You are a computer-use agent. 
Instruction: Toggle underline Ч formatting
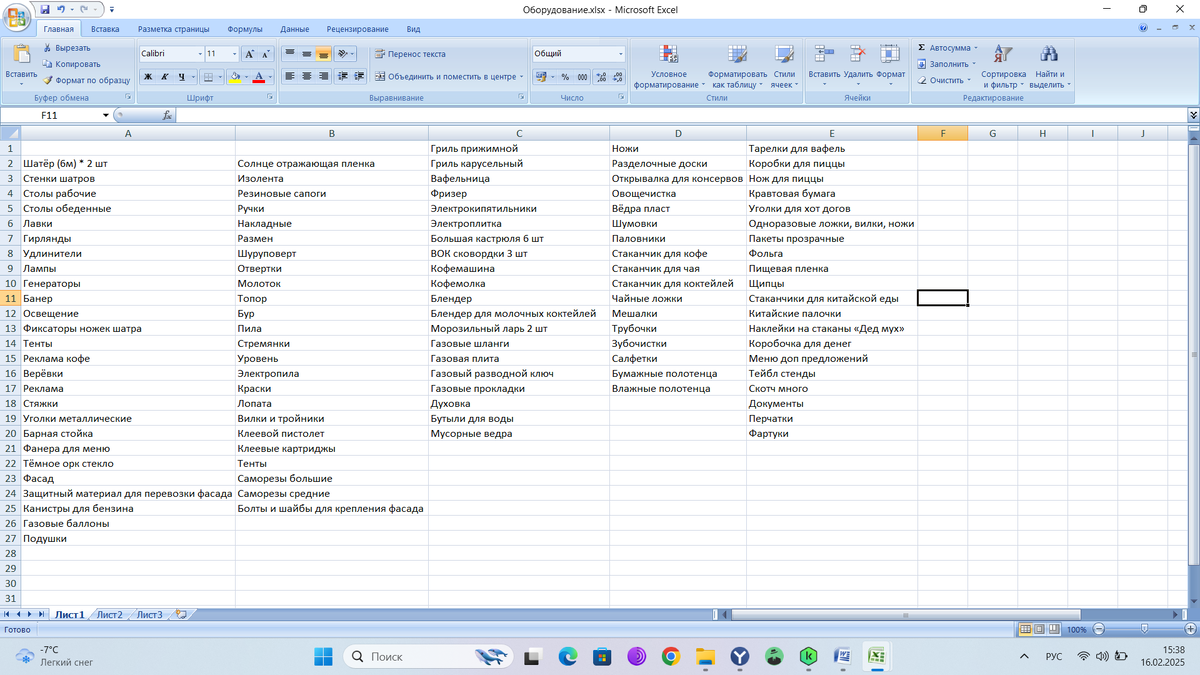click(181, 76)
